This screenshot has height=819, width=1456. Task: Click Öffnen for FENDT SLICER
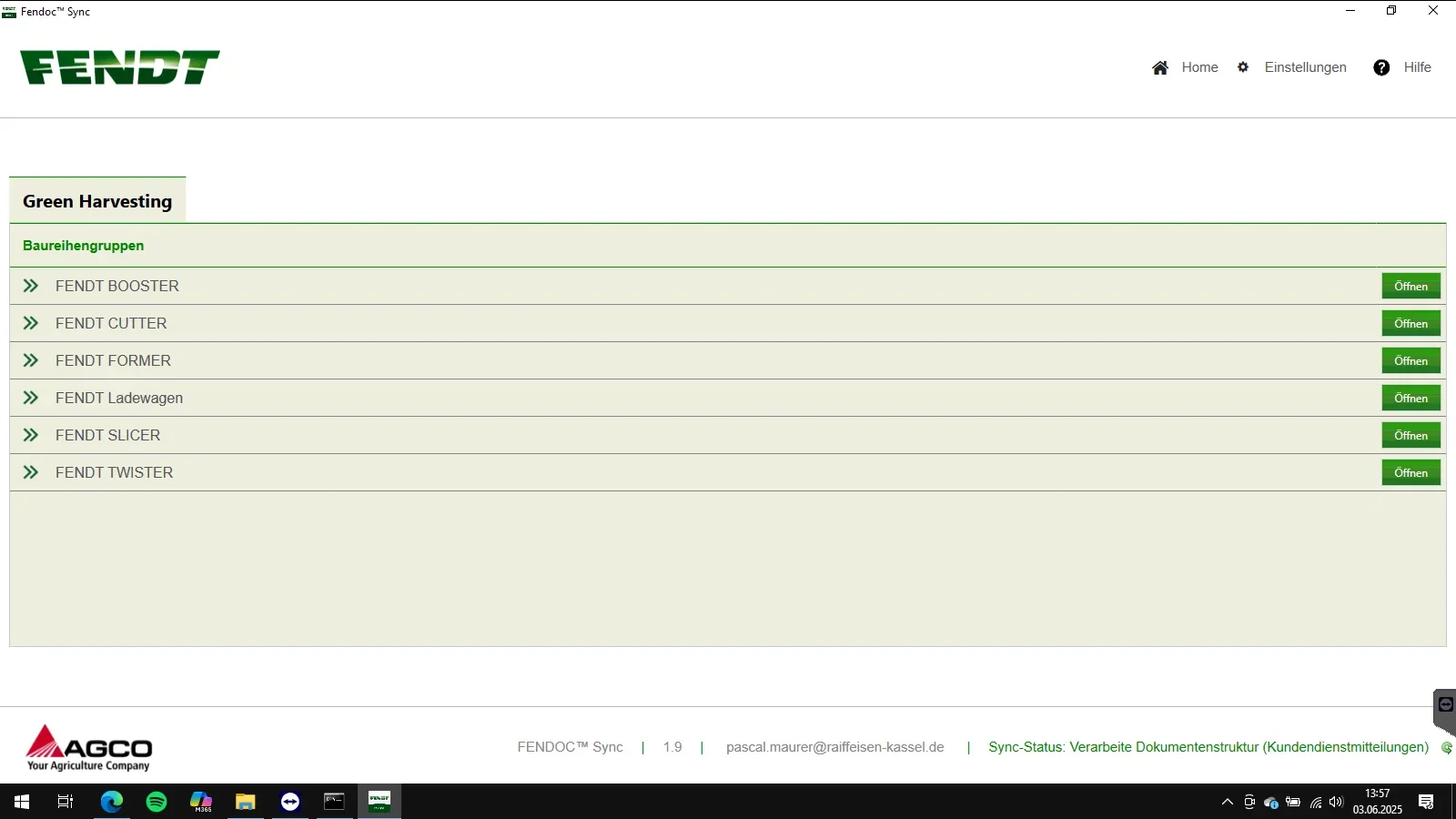pos(1410,435)
